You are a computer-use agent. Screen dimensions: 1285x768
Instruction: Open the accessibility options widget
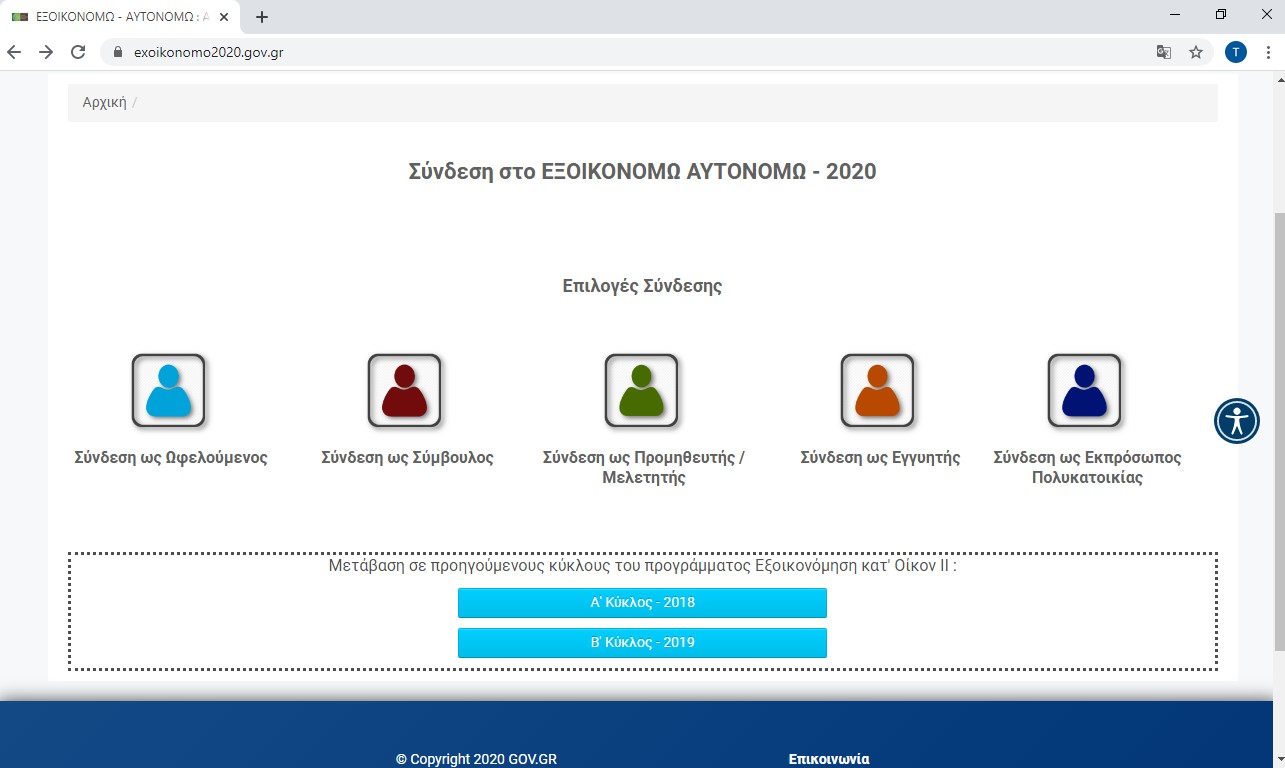pos(1237,421)
